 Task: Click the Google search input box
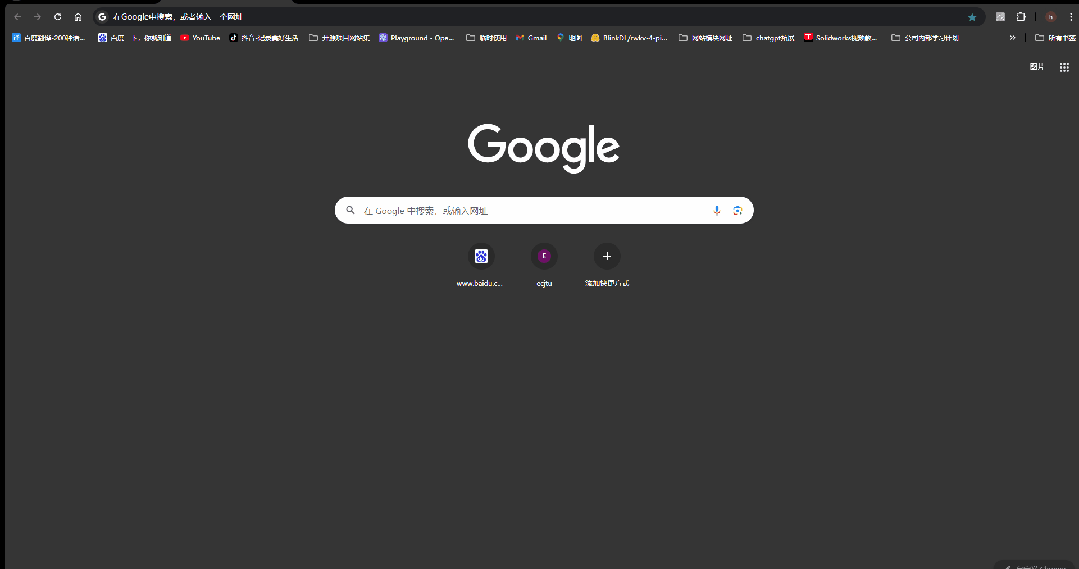pyautogui.click(x=544, y=211)
